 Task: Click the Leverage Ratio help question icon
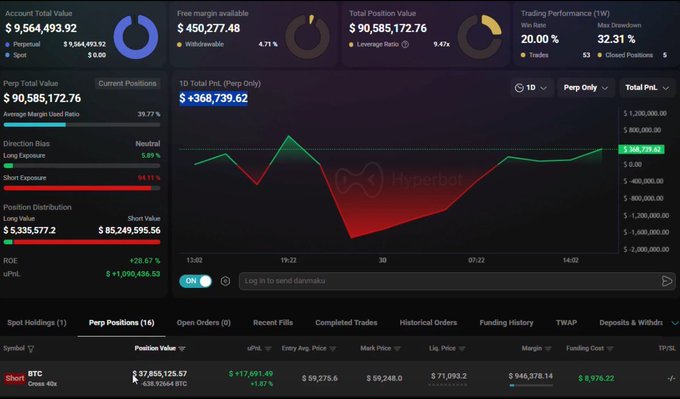pos(405,44)
